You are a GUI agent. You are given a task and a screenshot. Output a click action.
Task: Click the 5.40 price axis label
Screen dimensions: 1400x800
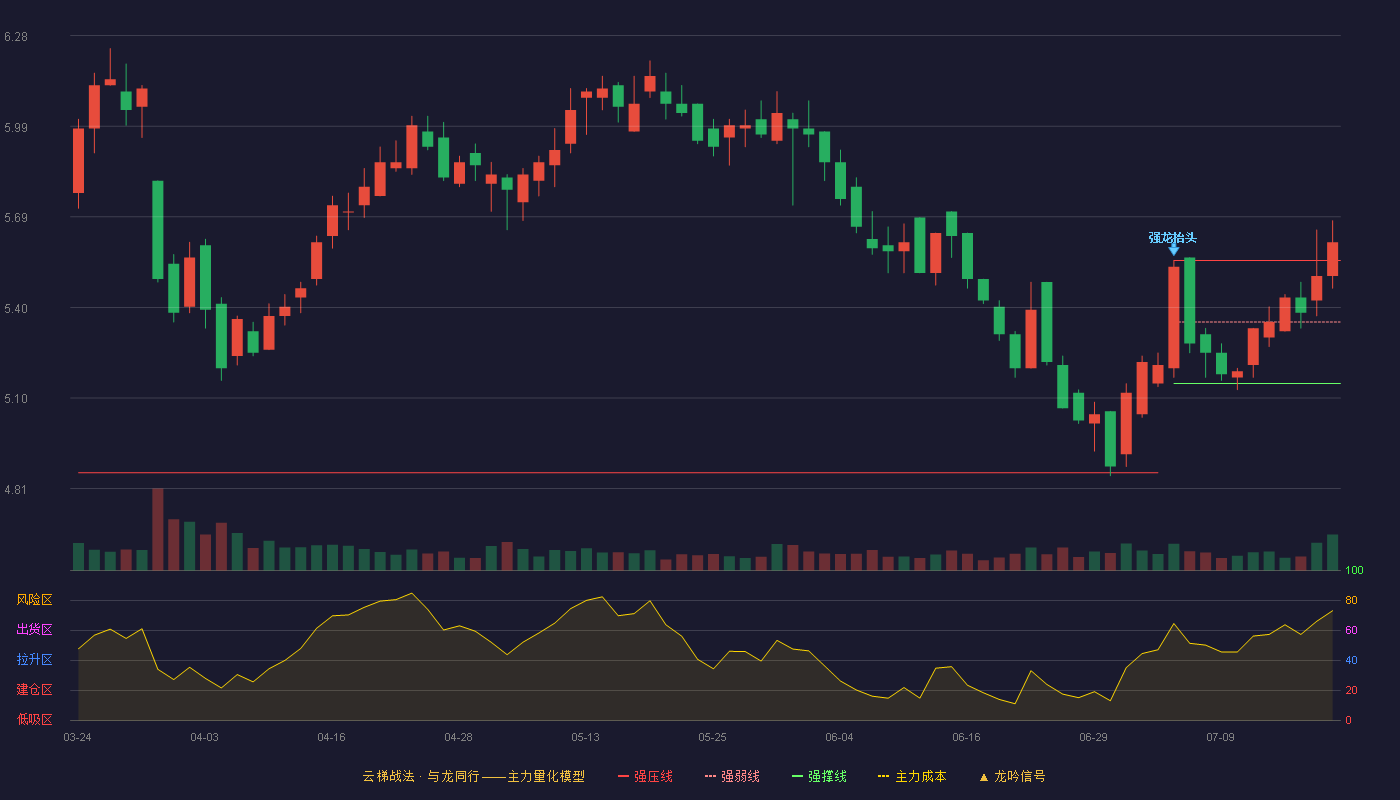click(x=15, y=308)
